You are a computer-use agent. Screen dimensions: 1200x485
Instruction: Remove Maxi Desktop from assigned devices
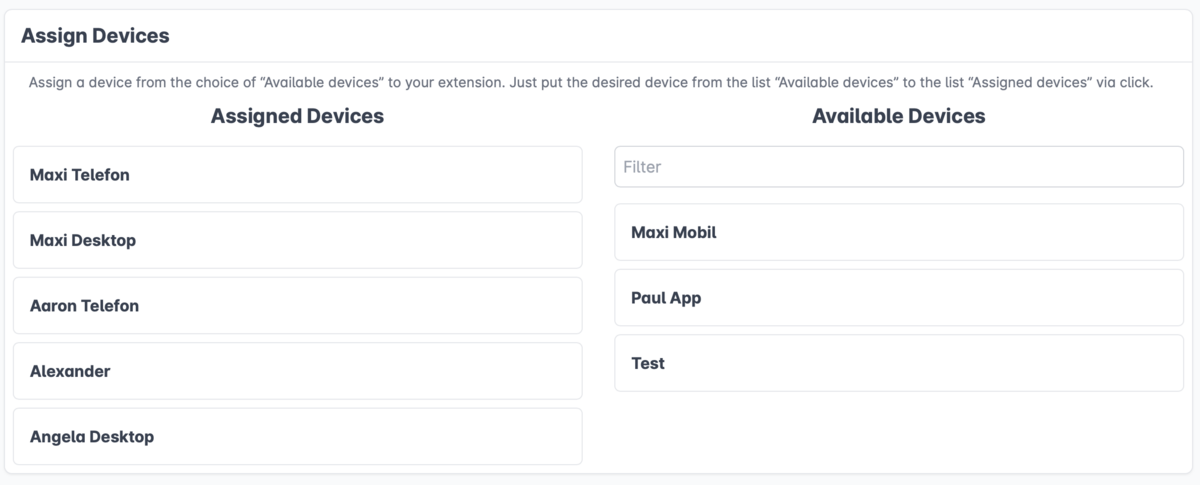298,240
